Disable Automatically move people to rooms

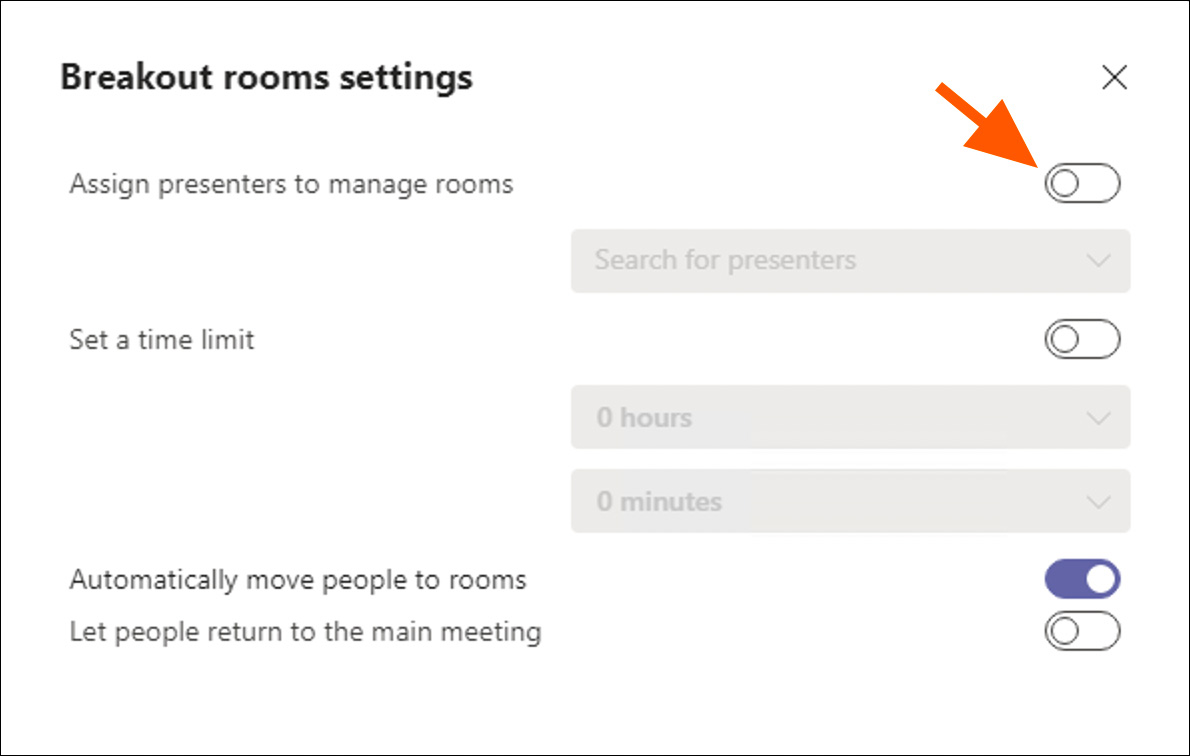1082,579
